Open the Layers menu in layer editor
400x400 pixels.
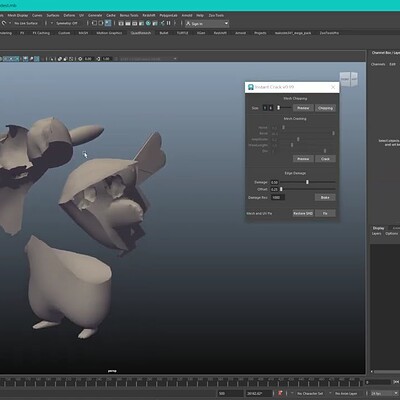coord(376,234)
